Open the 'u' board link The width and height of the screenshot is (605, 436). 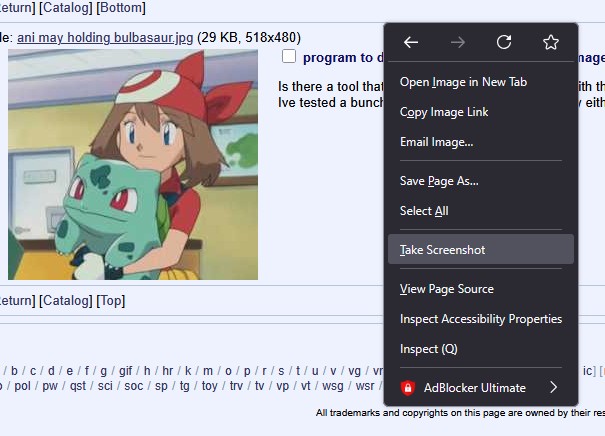click(315, 371)
